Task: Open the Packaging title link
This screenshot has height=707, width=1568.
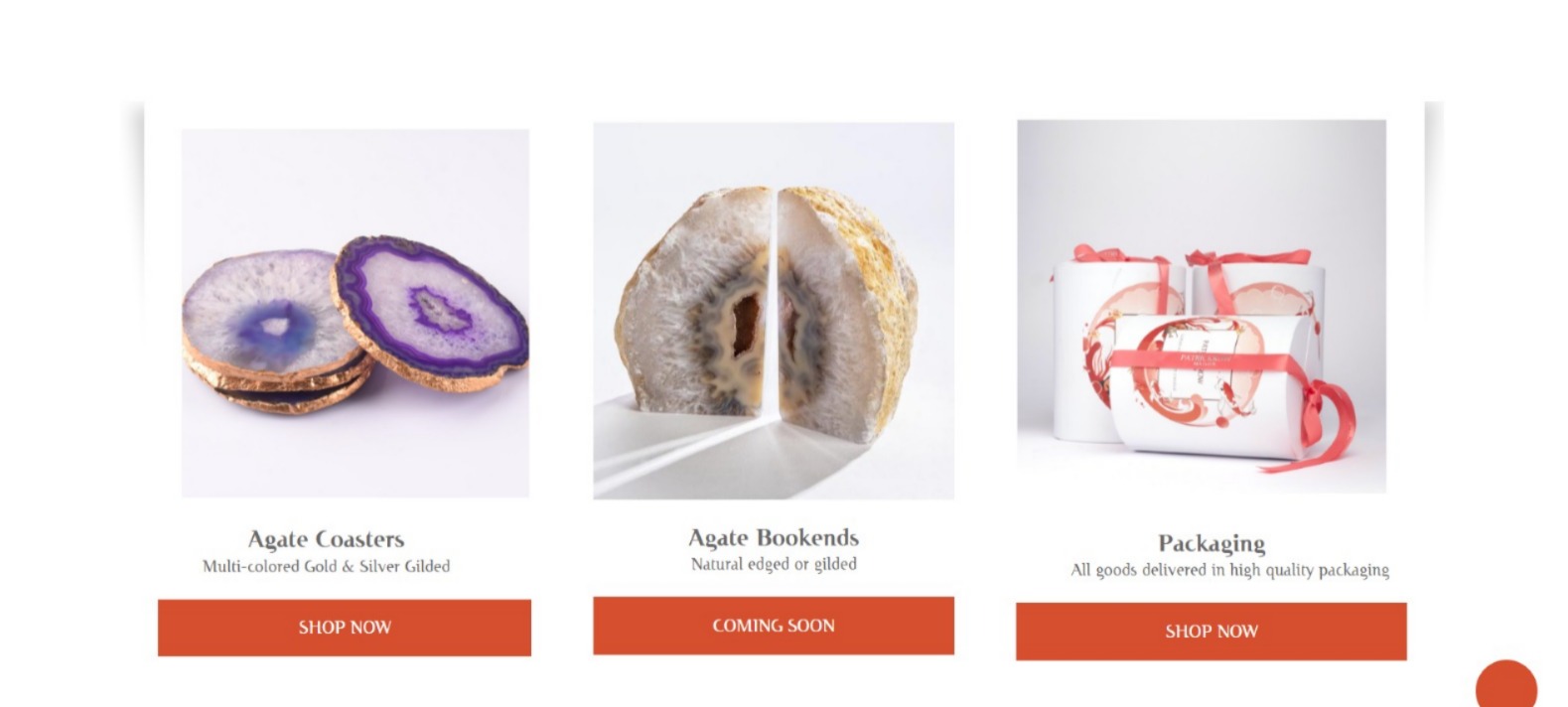Action: (1212, 543)
